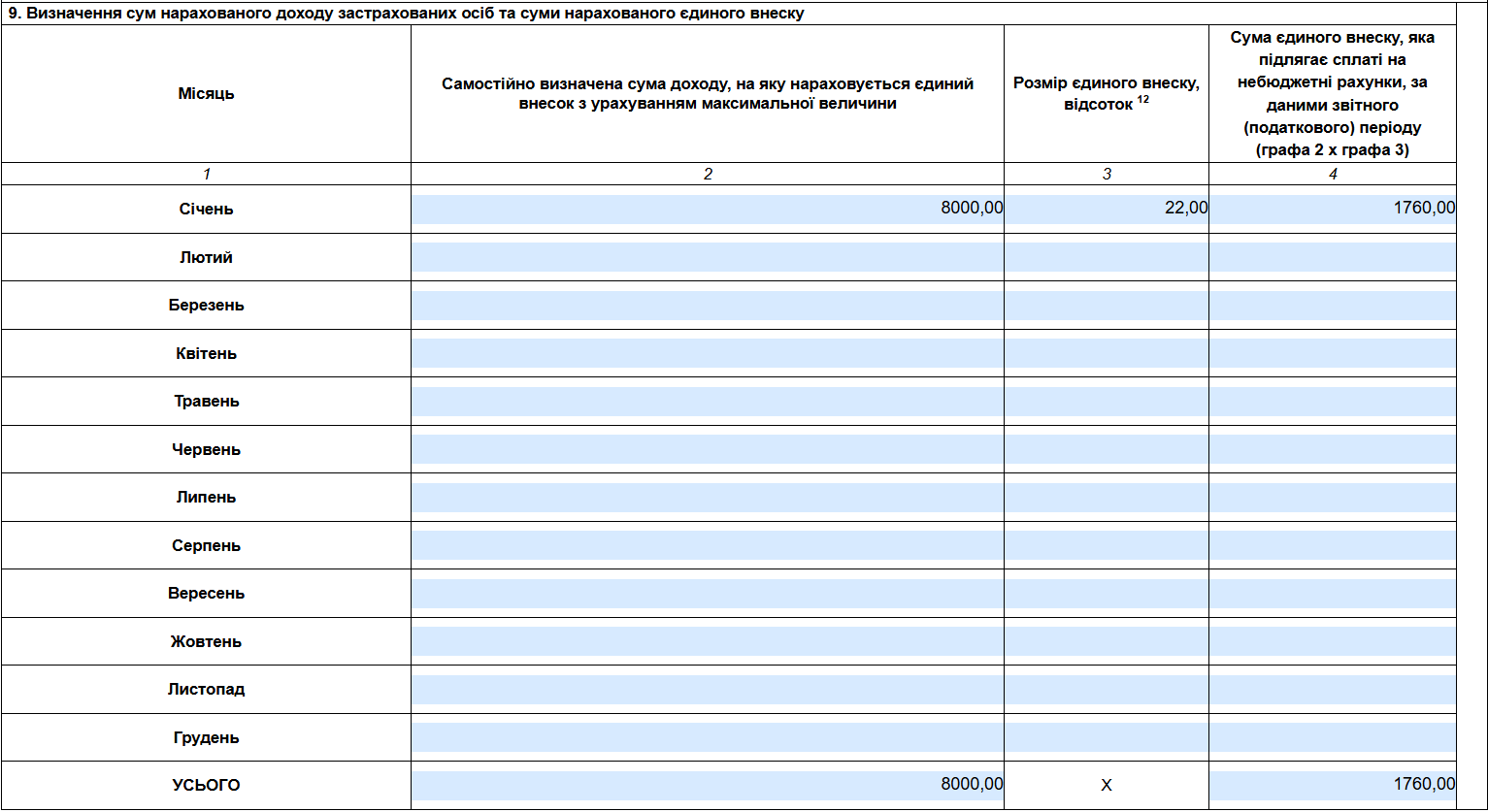Open footnote 12 next to відсоток

[1142, 99]
